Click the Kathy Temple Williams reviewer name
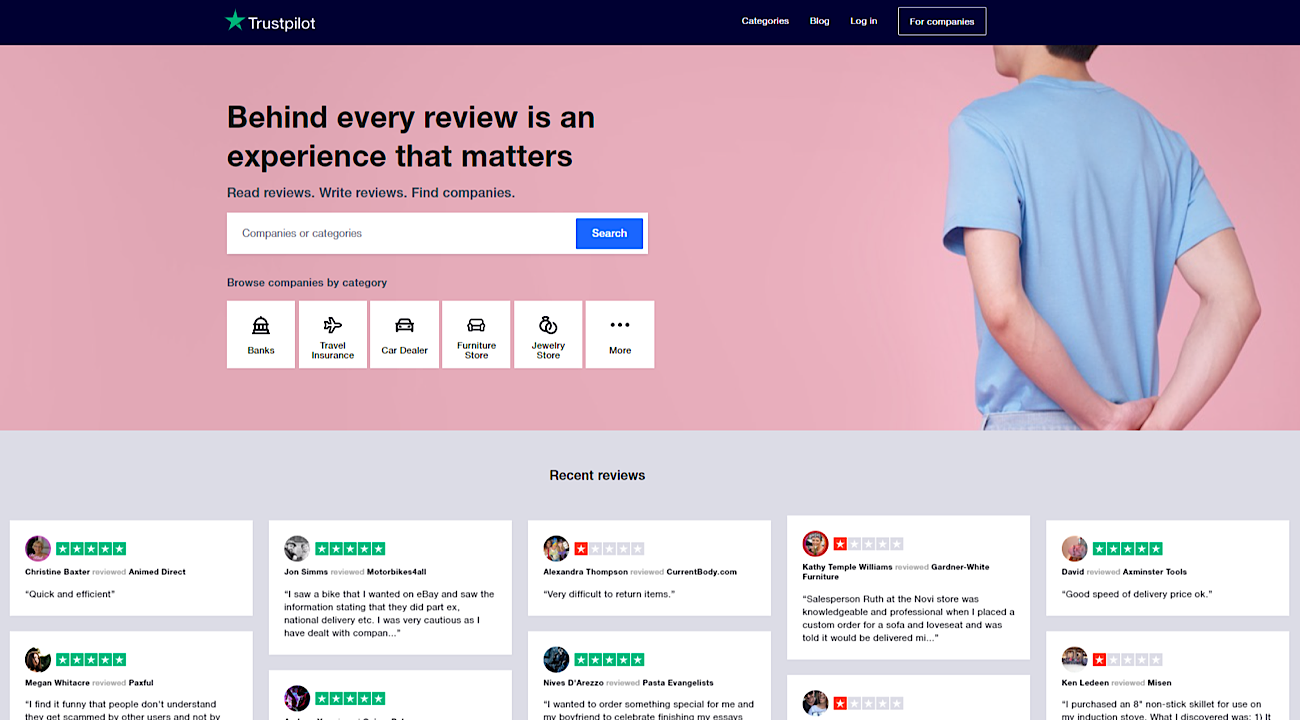The width and height of the screenshot is (1300, 720). (847, 567)
